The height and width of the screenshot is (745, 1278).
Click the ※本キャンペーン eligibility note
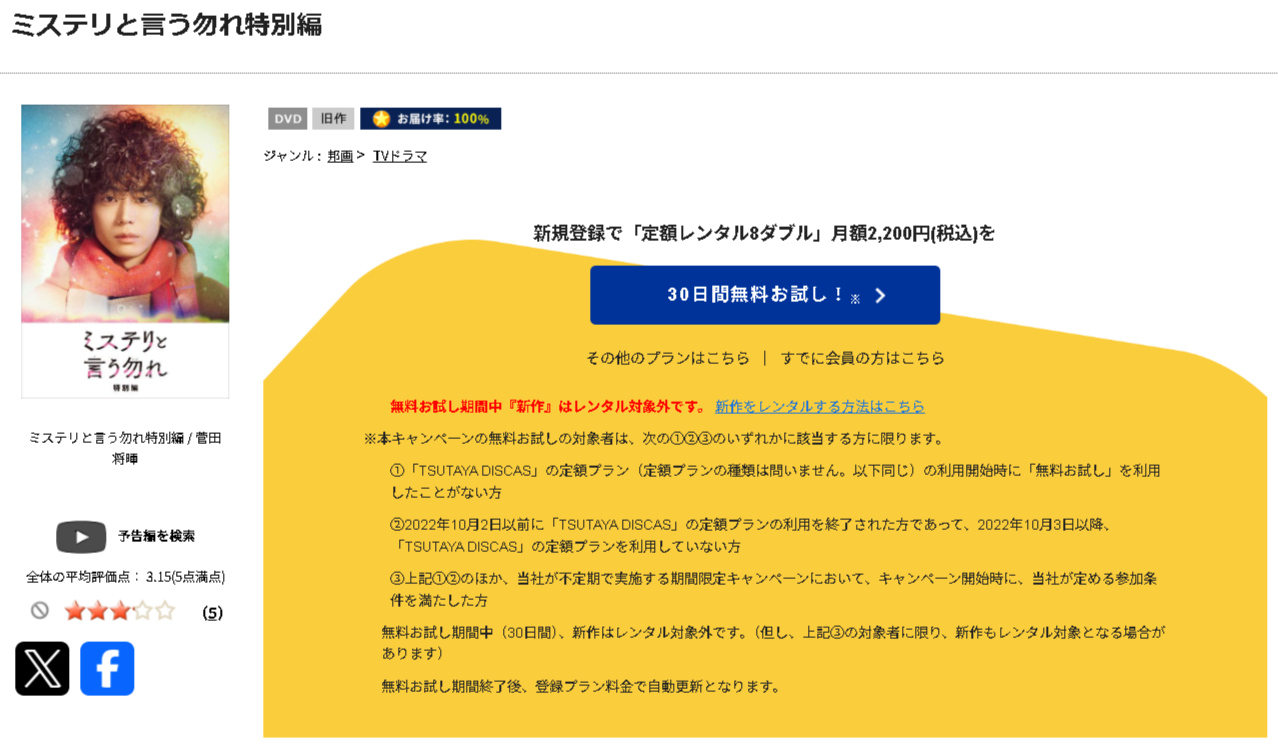click(655, 438)
